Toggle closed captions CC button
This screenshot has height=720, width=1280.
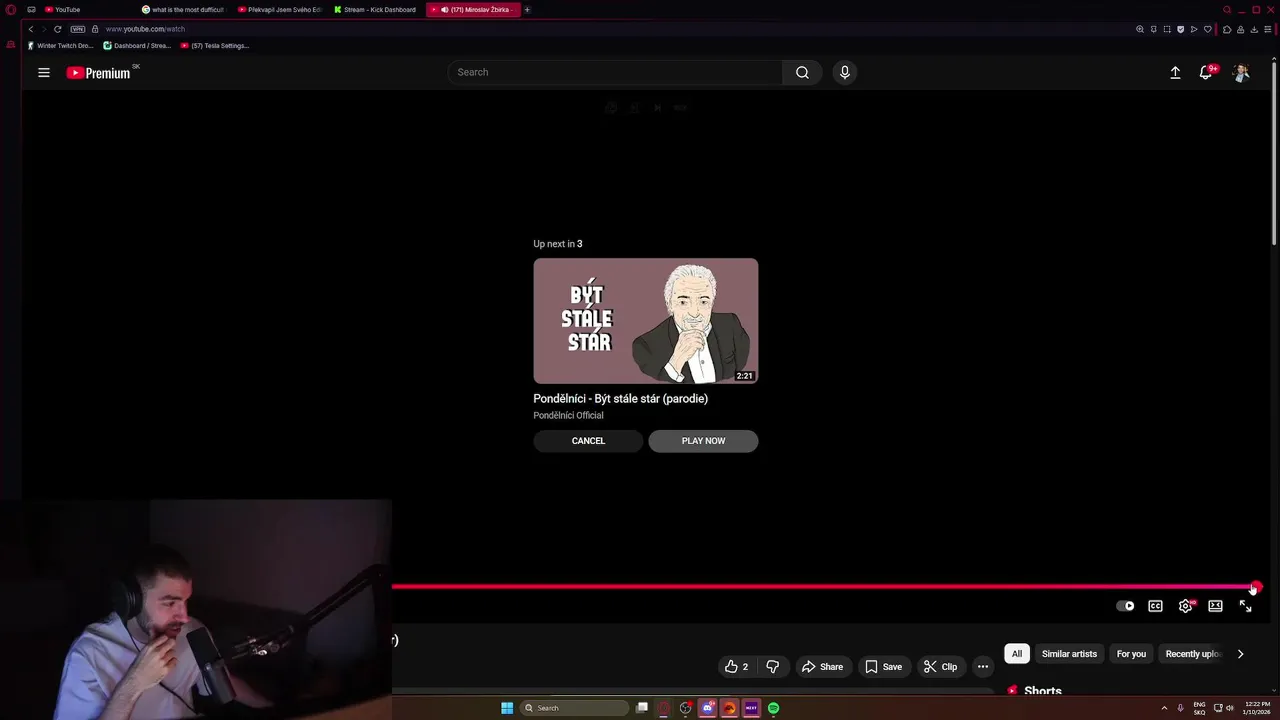coord(1155,606)
